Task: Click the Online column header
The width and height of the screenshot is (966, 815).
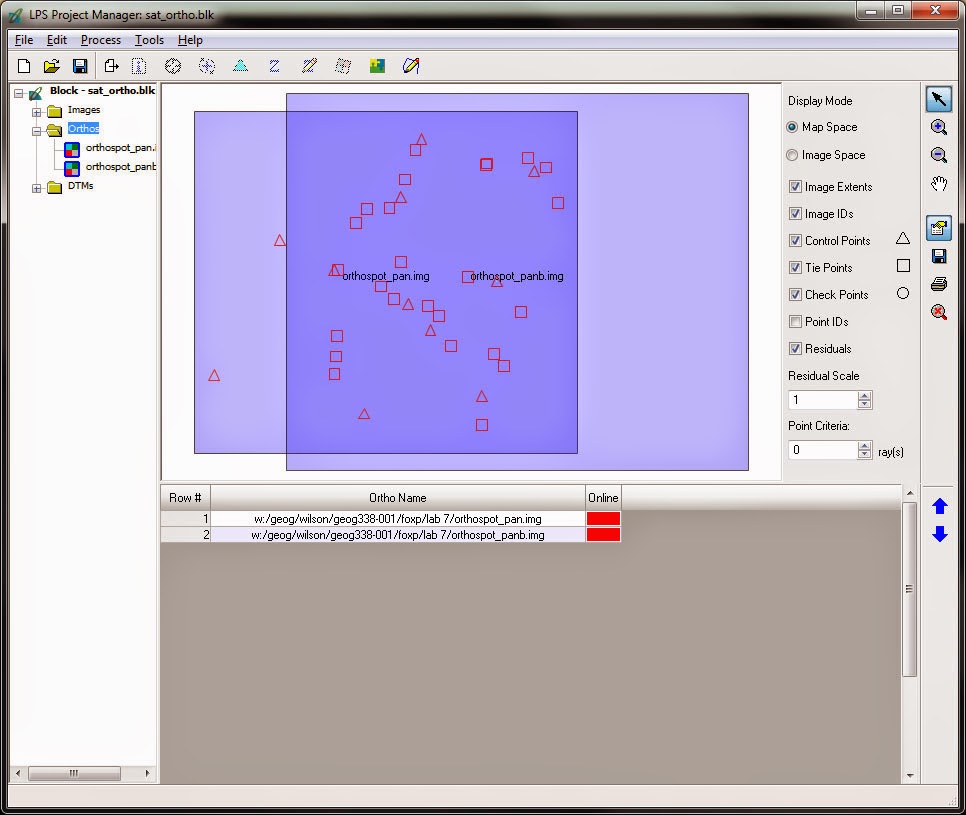Action: coord(603,498)
